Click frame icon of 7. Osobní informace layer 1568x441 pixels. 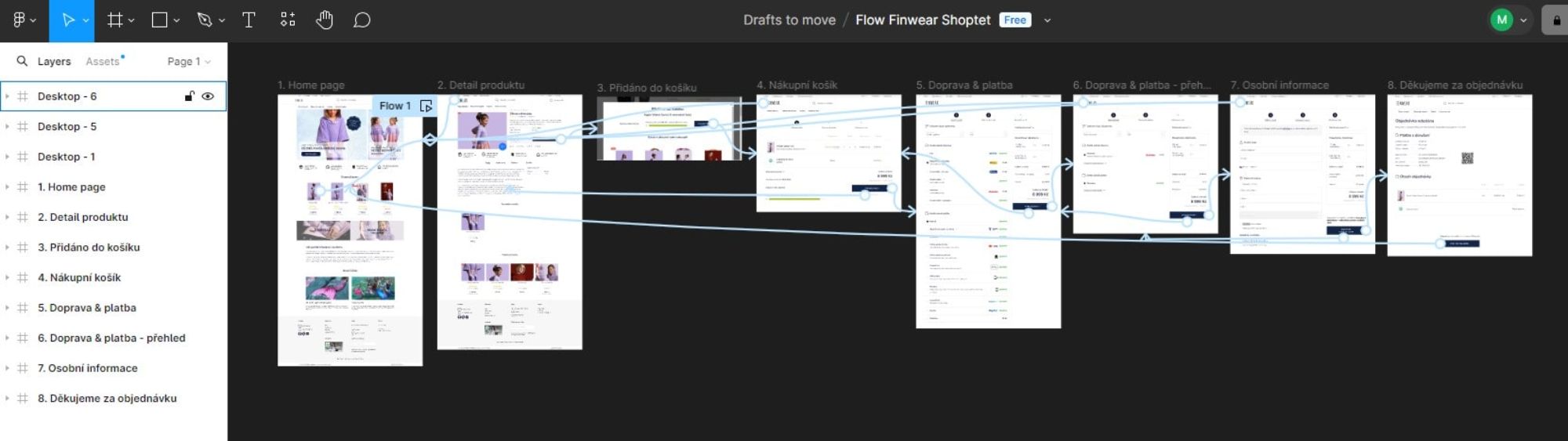coord(23,368)
